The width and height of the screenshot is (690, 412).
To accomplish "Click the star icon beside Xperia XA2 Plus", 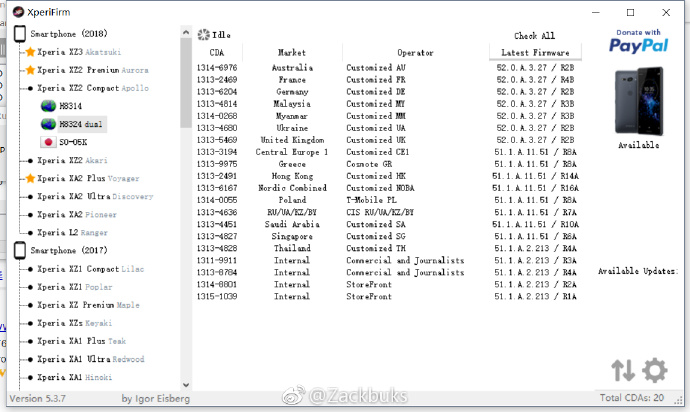I will point(30,178).
